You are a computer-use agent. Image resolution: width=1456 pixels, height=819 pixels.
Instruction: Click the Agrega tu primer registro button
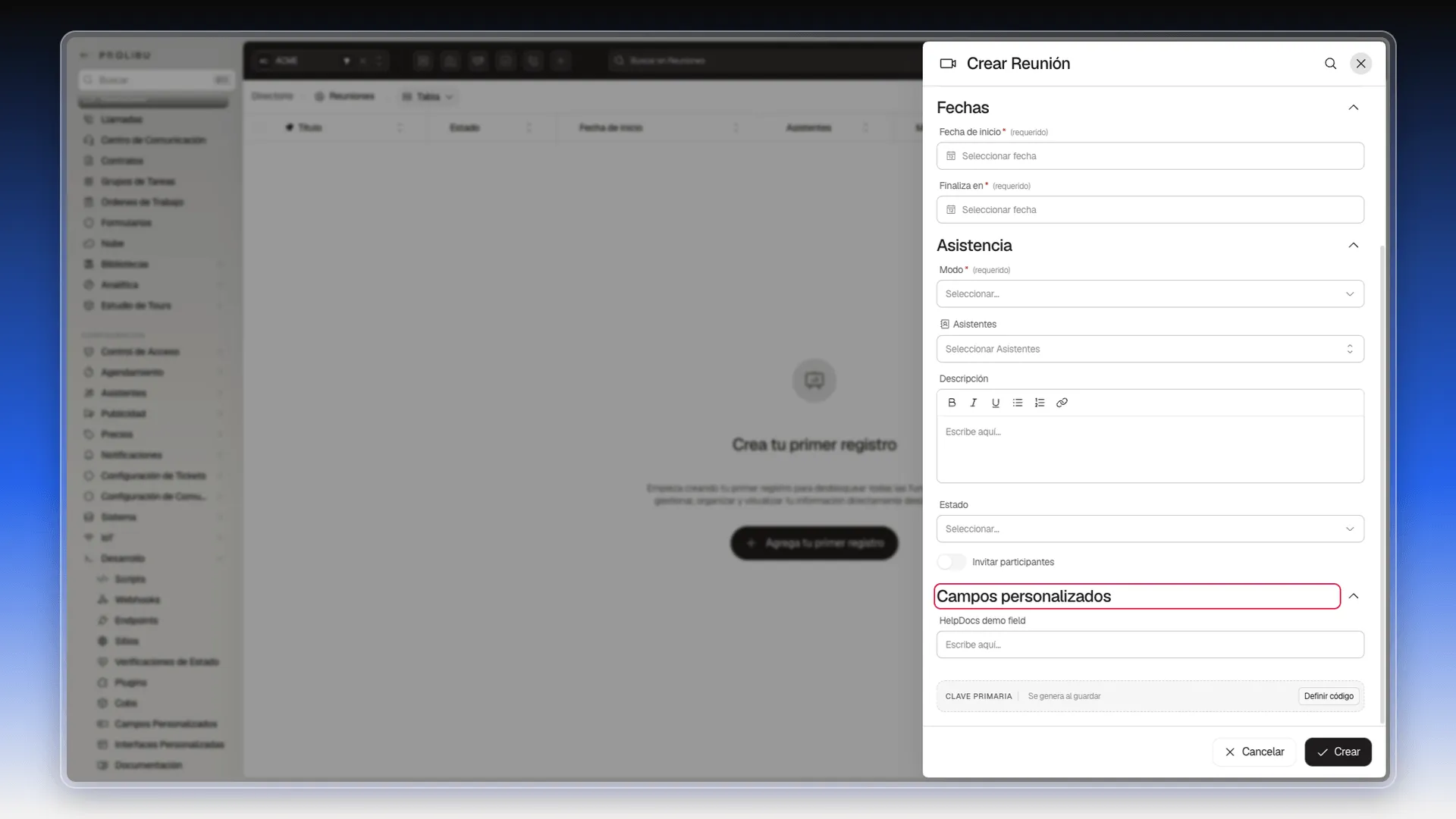point(814,543)
